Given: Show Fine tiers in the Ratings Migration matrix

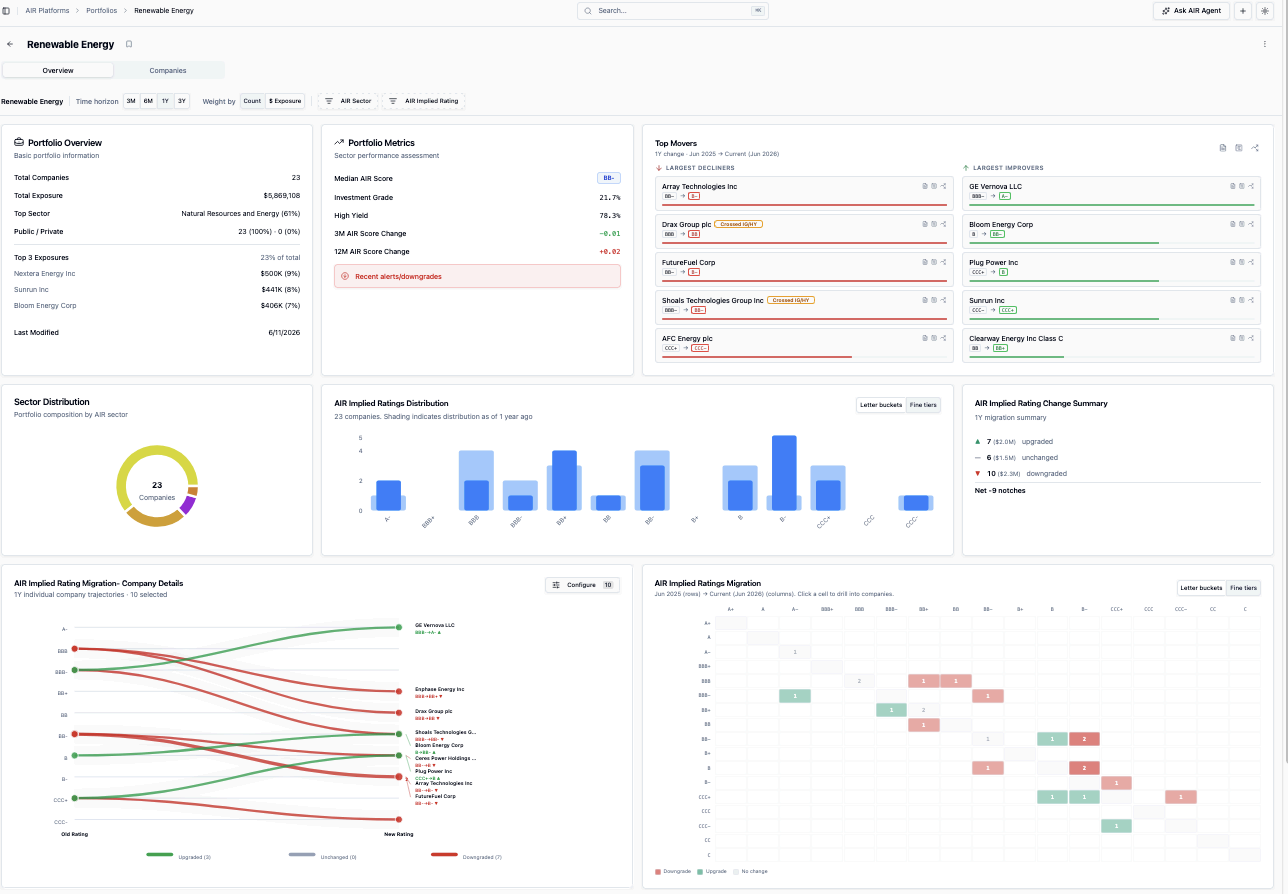Looking at the screenshot, I should [1243, 588].
